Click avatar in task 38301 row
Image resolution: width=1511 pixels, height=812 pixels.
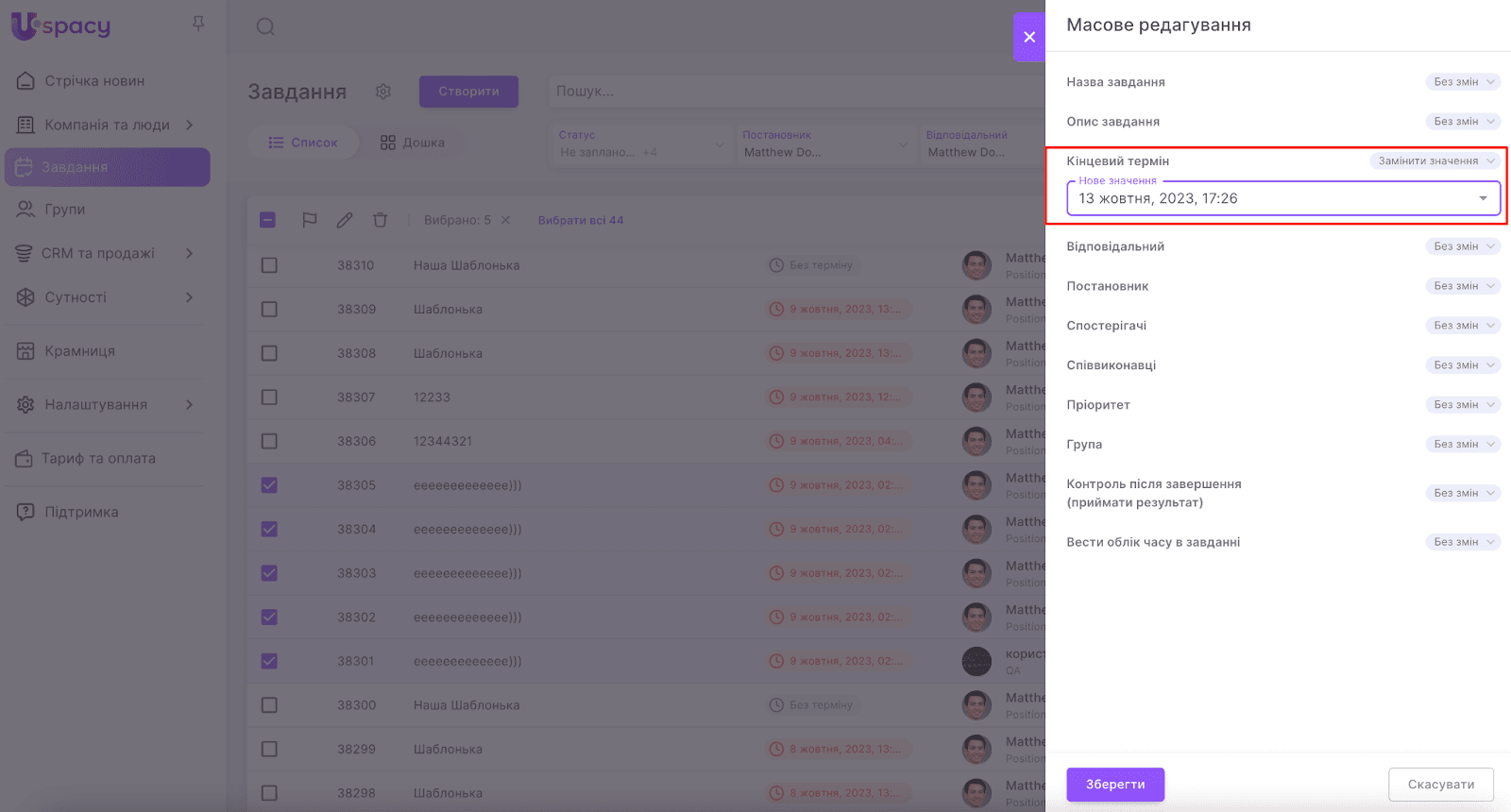pos(976,661)
